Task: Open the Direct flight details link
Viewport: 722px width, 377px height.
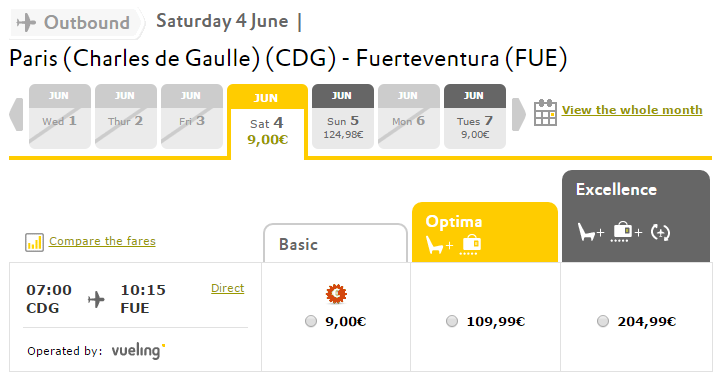Action: (x=227, y=288)
